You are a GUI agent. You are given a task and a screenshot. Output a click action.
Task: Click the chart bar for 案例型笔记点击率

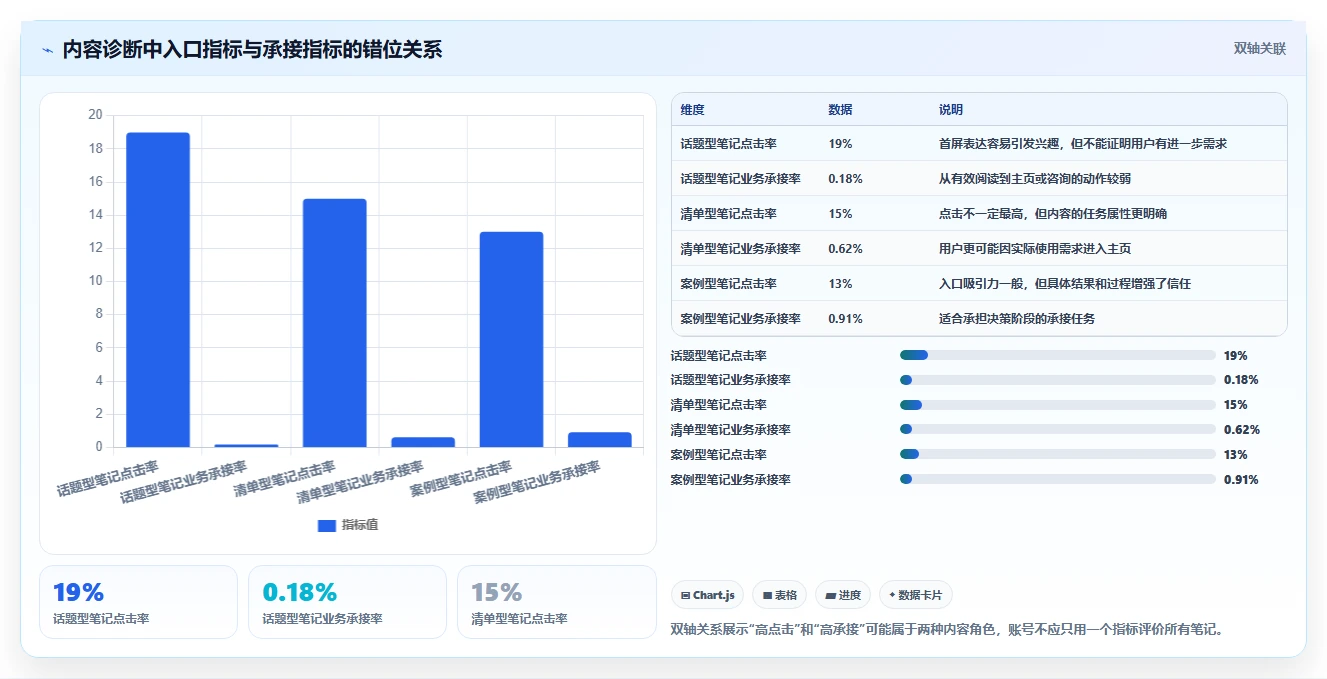511,340
